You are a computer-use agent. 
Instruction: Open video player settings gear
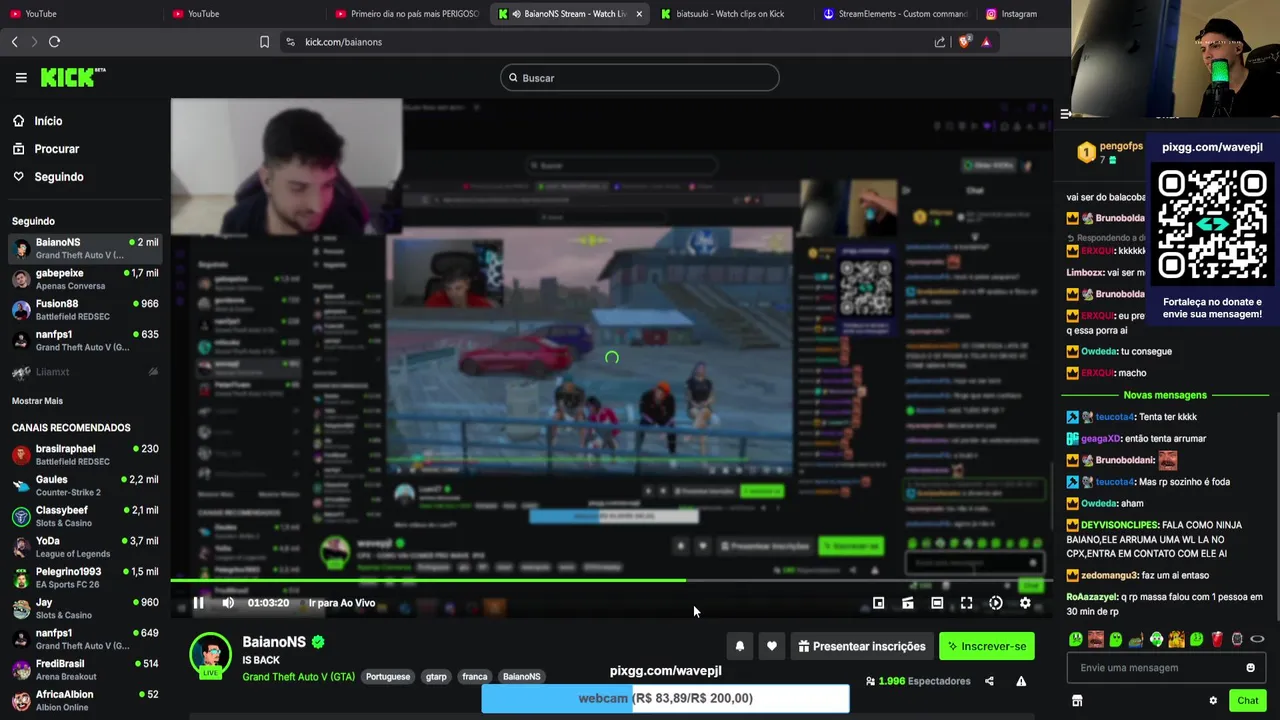pyautogui.click(x=1025, y=603)
